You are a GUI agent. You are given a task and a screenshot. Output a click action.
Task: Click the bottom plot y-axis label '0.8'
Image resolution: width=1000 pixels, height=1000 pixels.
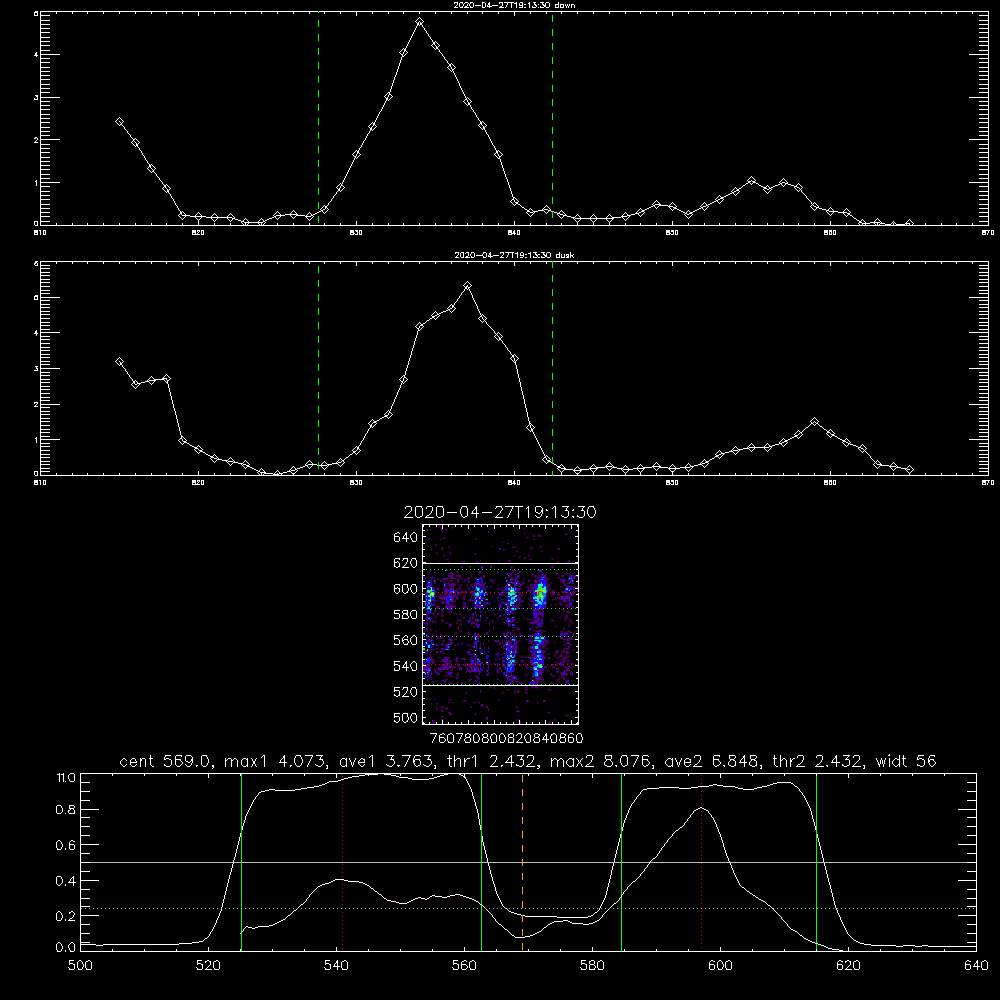(66, 810)
